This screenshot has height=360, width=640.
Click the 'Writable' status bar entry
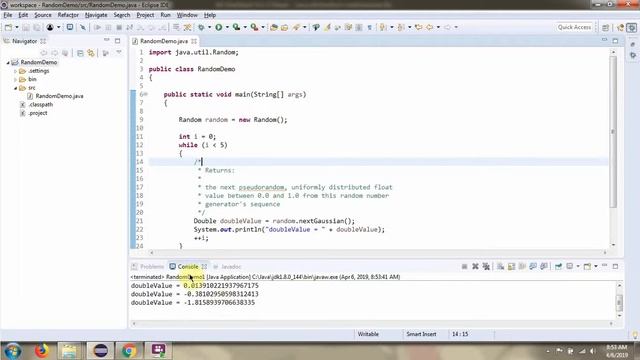click(368, 334)
